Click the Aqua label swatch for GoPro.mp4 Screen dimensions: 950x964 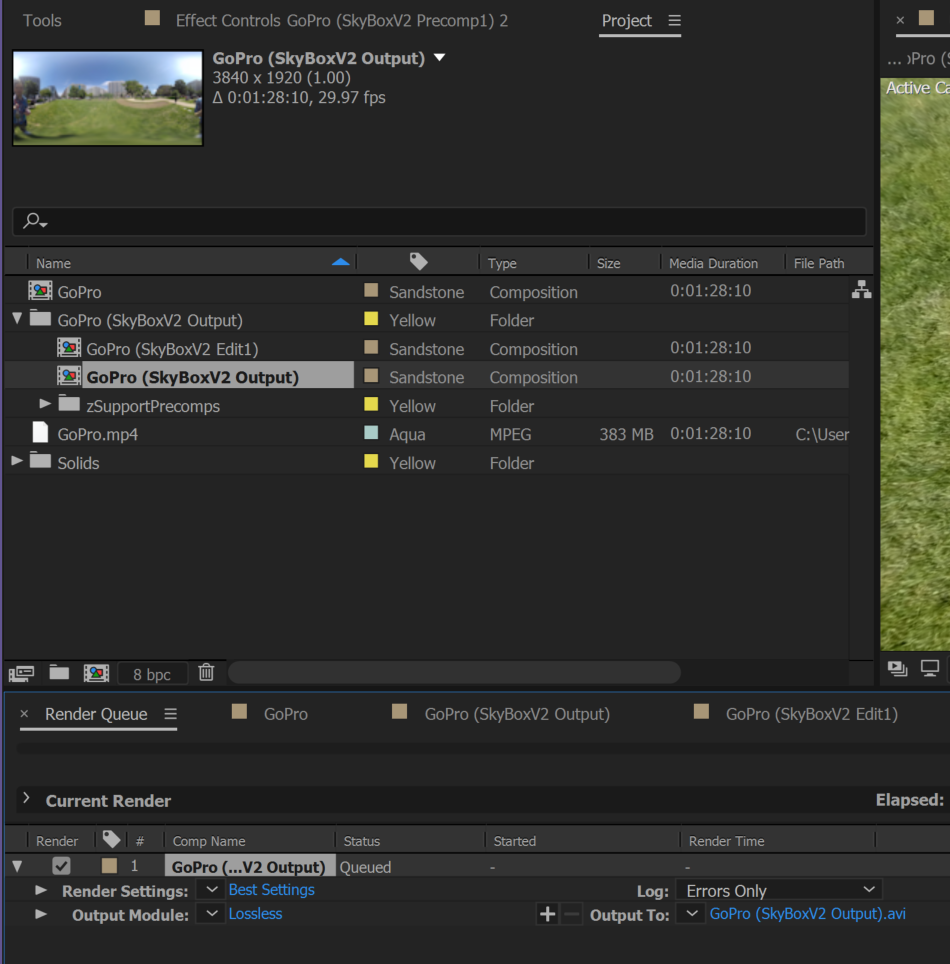coord(371,432)
